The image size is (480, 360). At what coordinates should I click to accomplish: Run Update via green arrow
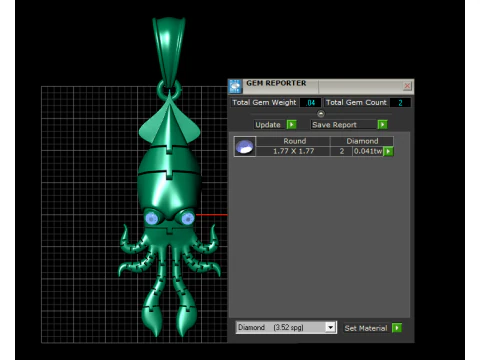click(x=291, y=125)
